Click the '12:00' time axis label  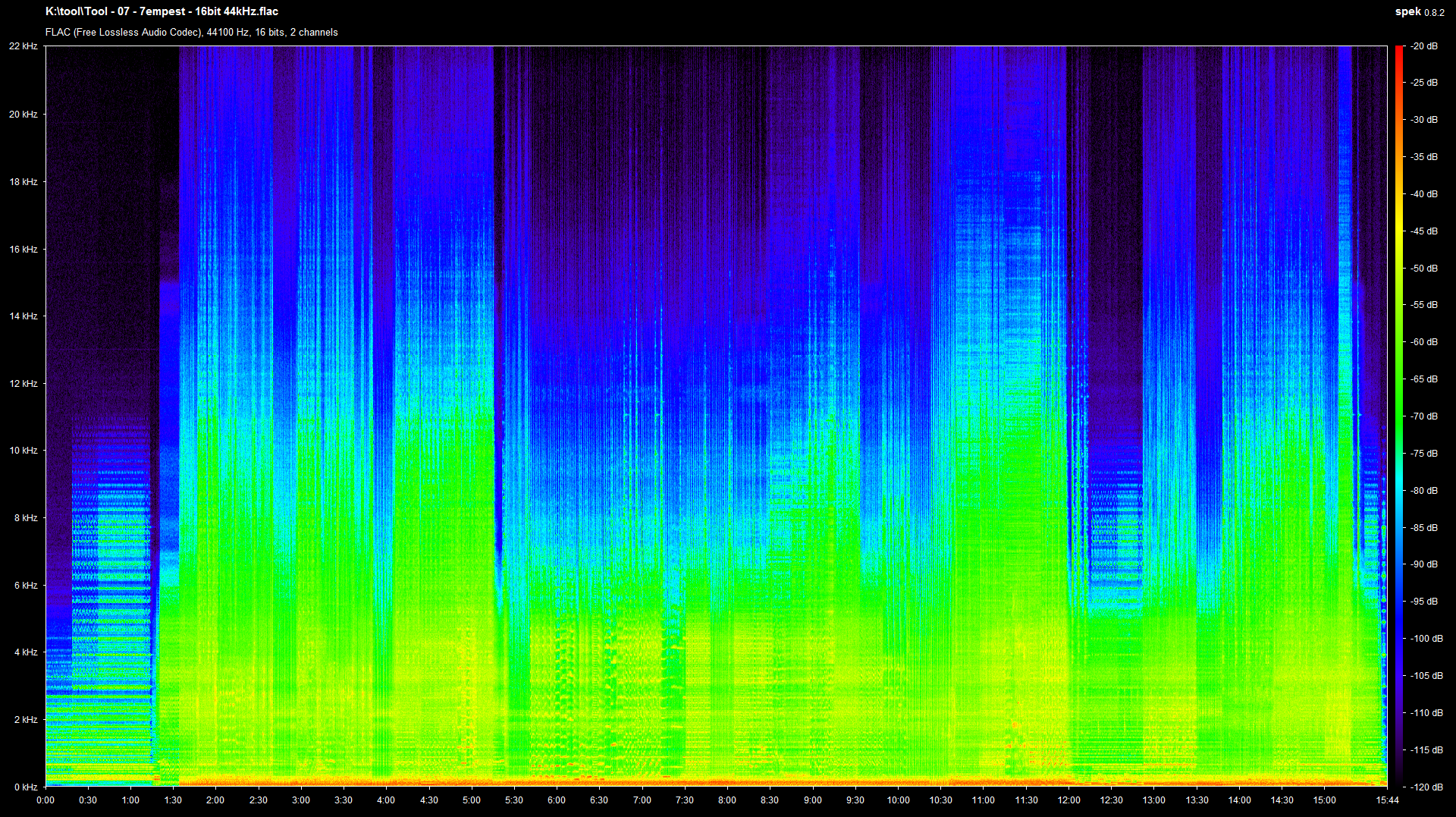click(1068, 800)
